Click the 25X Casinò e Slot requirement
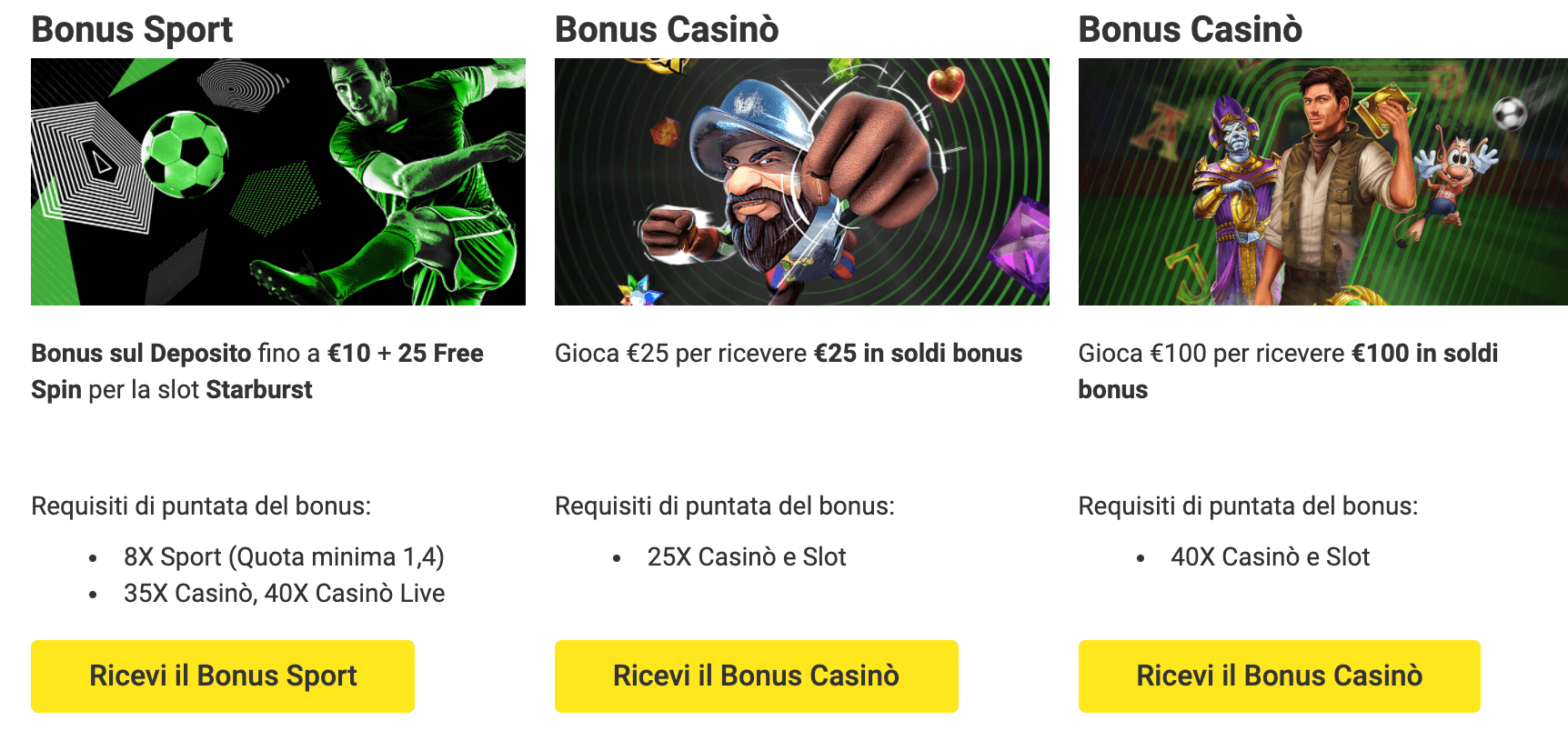This screenshot has height=731, width=1568. point(746,557)
